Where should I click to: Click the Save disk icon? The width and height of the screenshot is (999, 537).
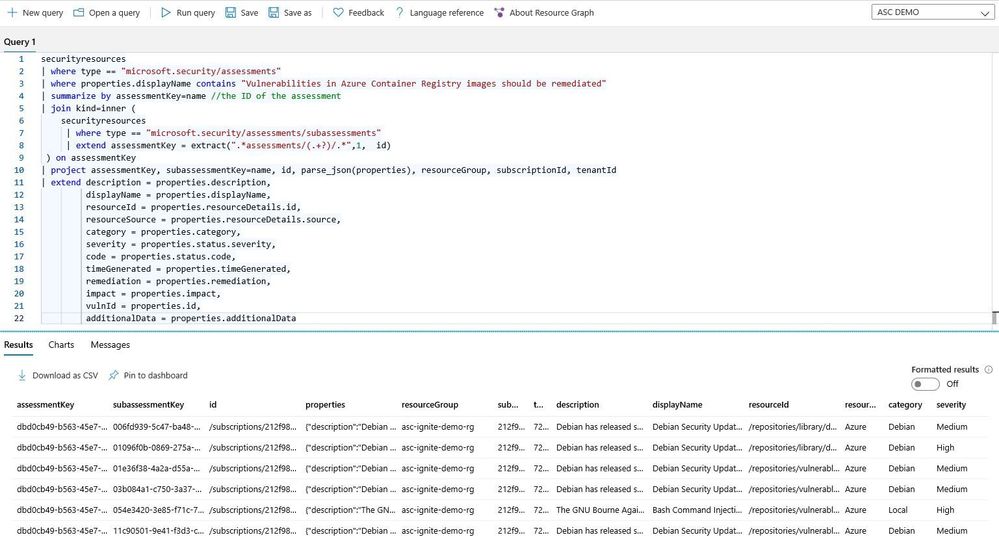pos(231,13)
